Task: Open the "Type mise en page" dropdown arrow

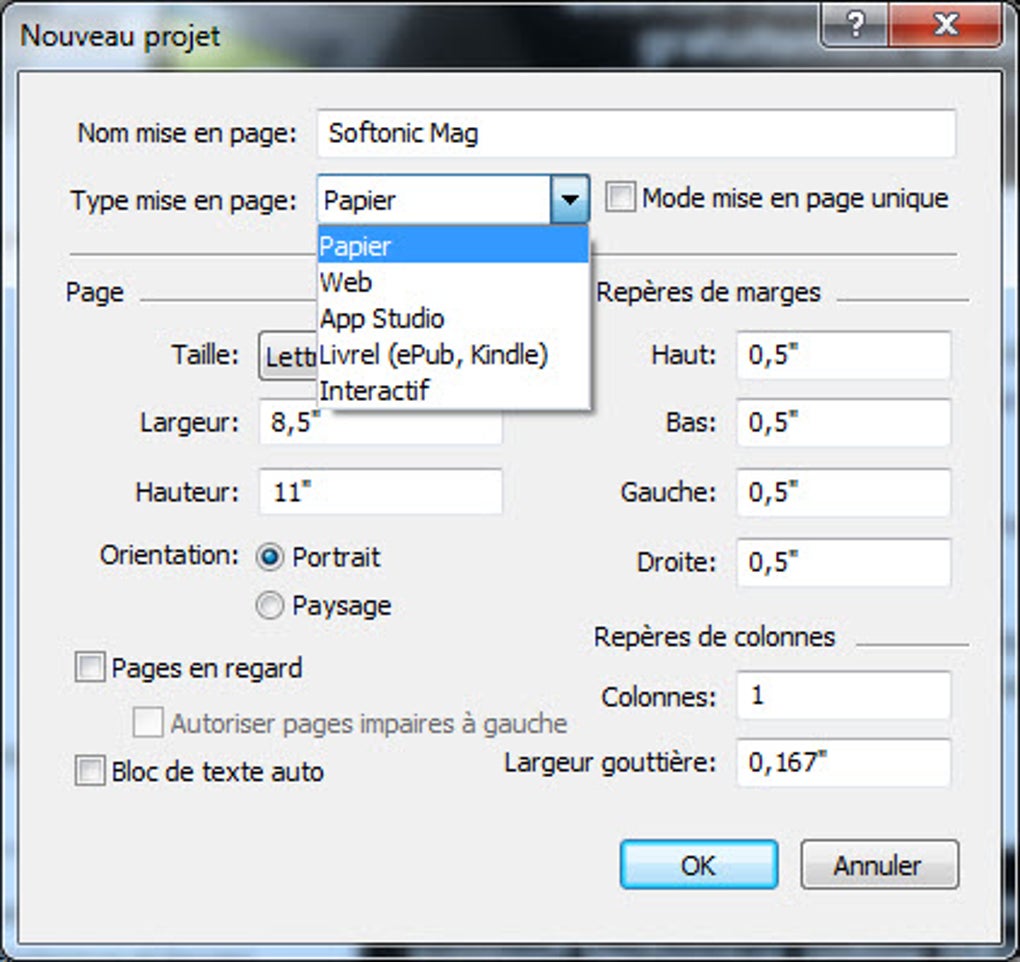Action: [572, 199]
